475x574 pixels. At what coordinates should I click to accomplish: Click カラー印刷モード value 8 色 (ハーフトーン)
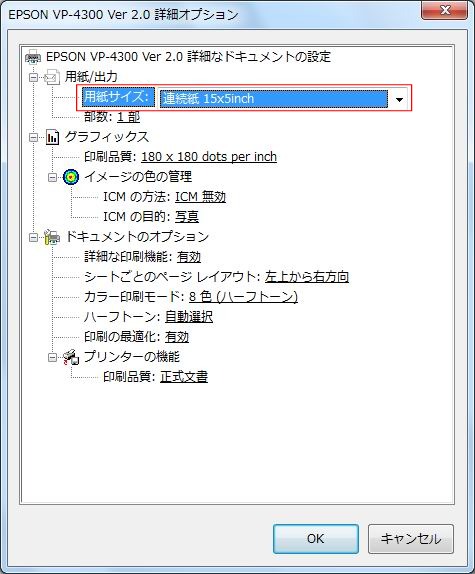coord(243,297)
